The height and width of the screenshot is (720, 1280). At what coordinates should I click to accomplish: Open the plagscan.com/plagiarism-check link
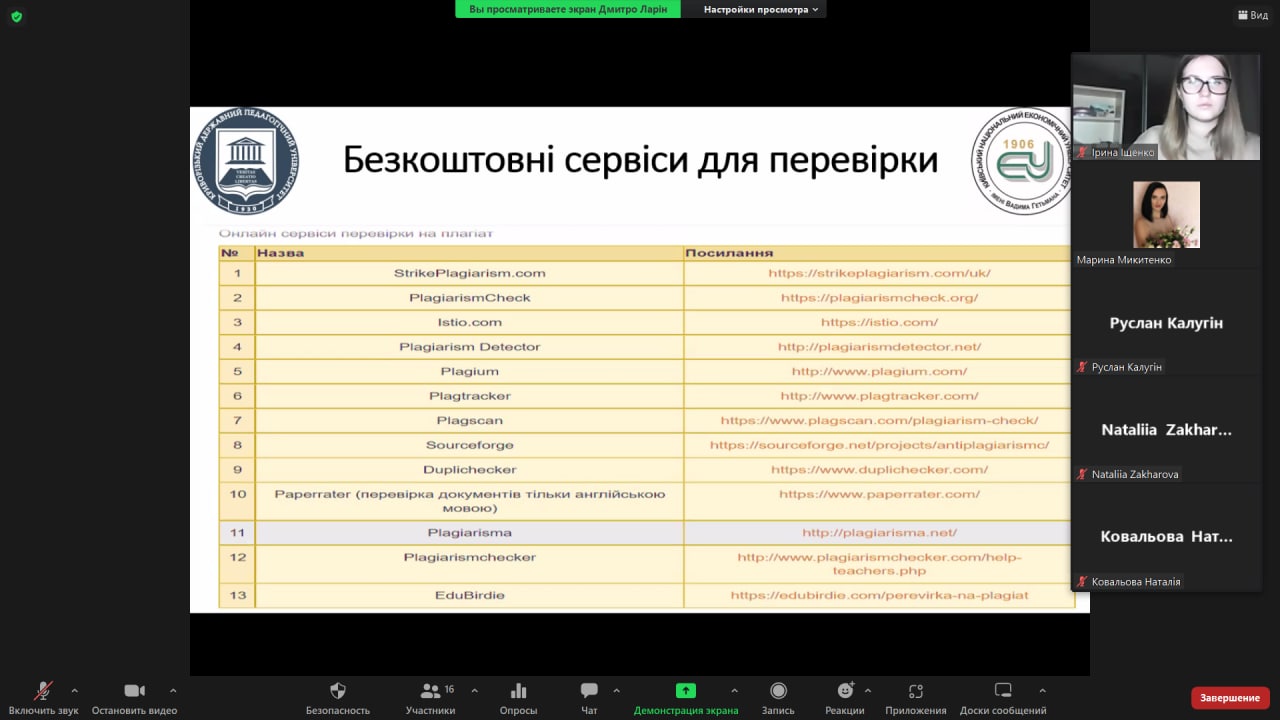pyautogui.click(x=879, y=421)
